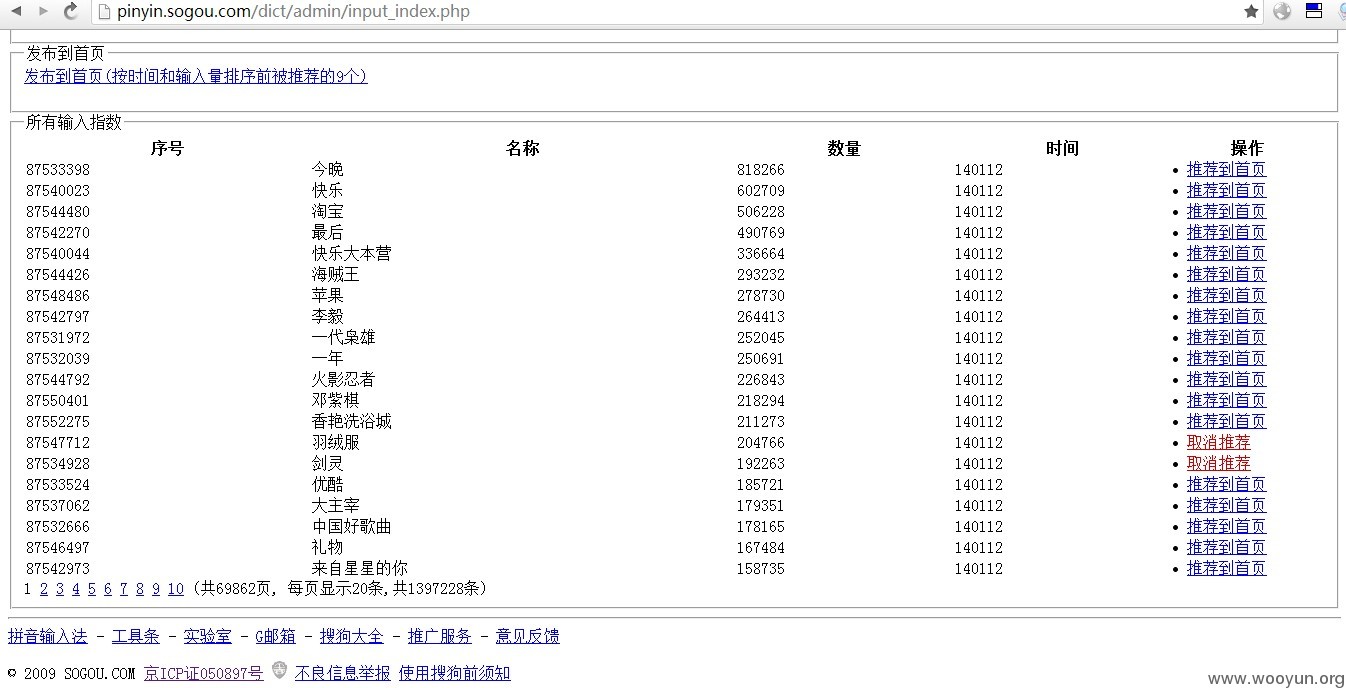Go to page 8 of results
This screenshot has height=688, width=1346.
pyautogui.click(x=140, y=589)
